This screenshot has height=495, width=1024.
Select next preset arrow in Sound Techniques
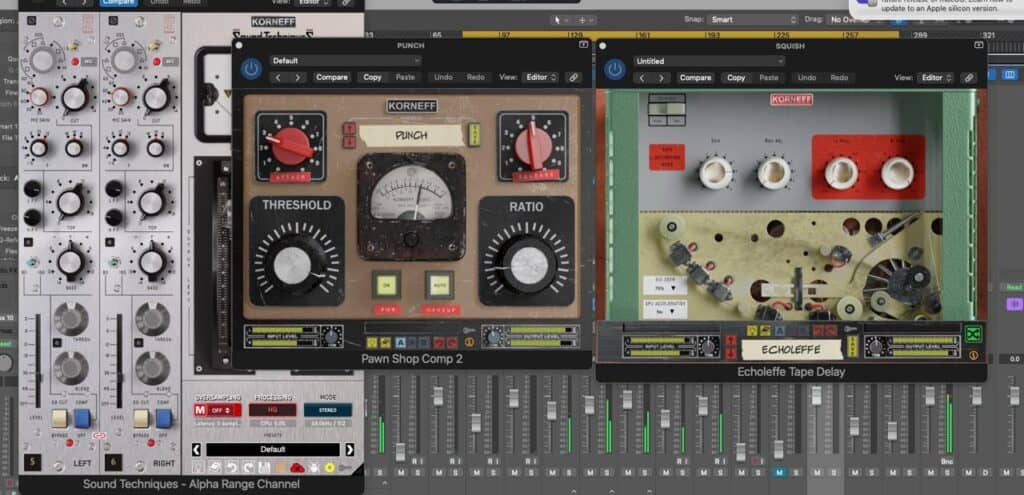coord(349,449)
